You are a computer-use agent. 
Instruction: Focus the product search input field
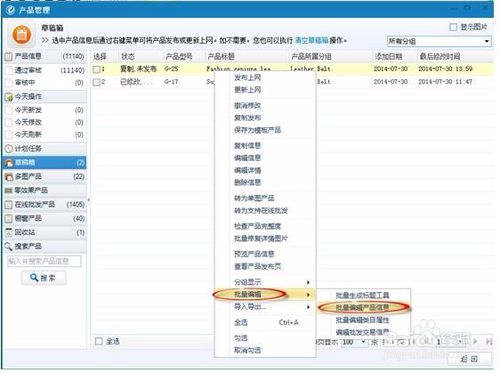coord(44,261)
